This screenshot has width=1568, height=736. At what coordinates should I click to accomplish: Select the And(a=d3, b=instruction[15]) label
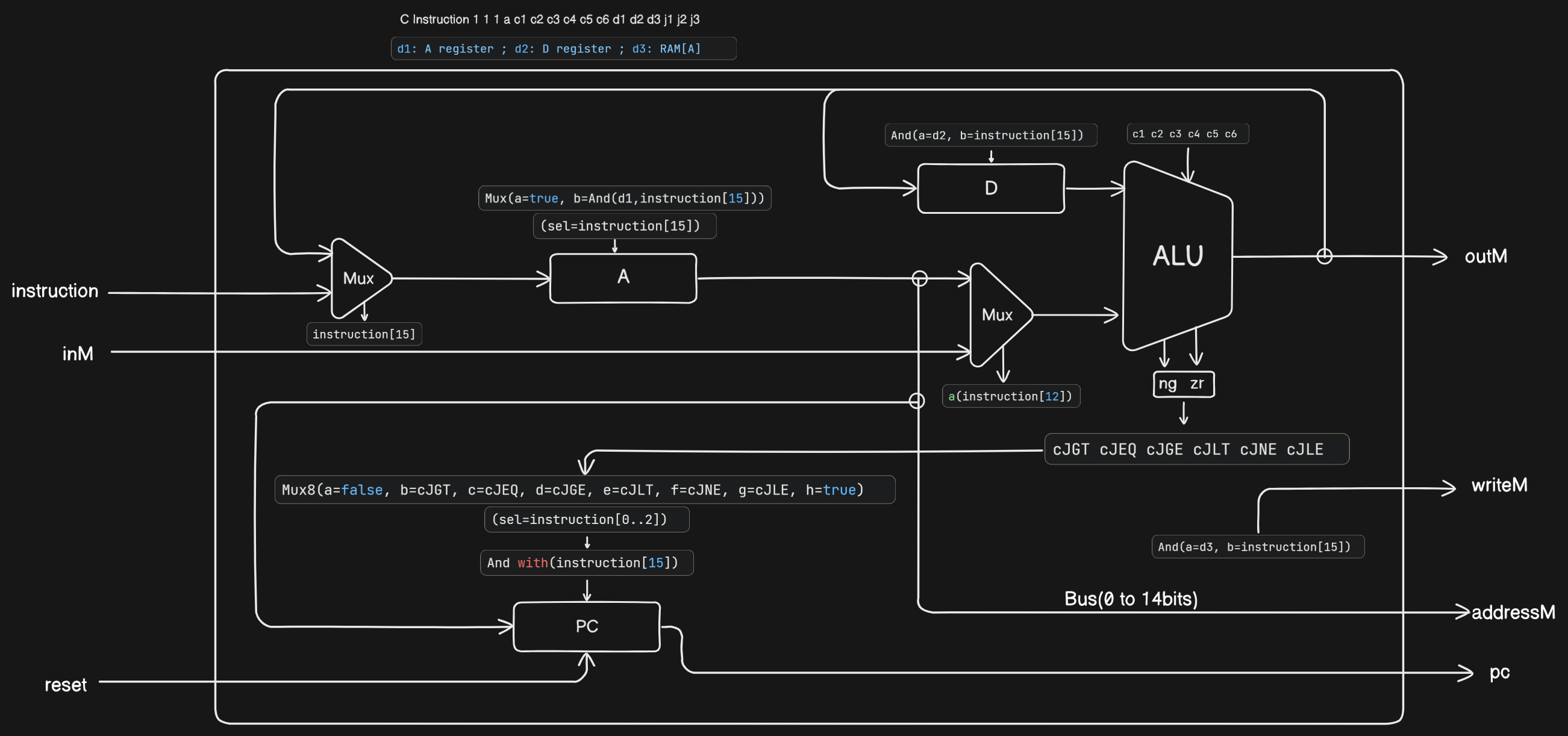tap(1257, 547)
